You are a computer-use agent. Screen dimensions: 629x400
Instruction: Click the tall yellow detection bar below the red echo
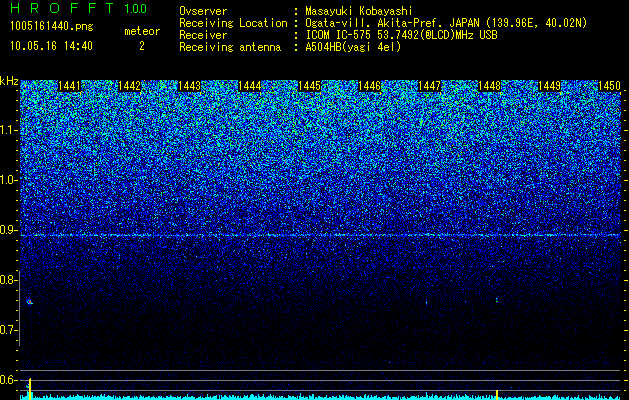pyautogui.click(x=30, y=388)
